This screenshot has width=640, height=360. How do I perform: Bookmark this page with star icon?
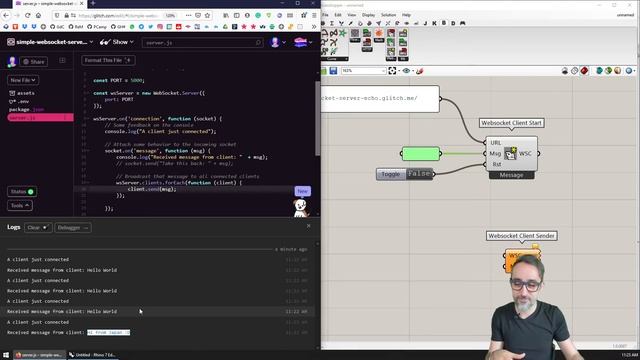[207, 15]
